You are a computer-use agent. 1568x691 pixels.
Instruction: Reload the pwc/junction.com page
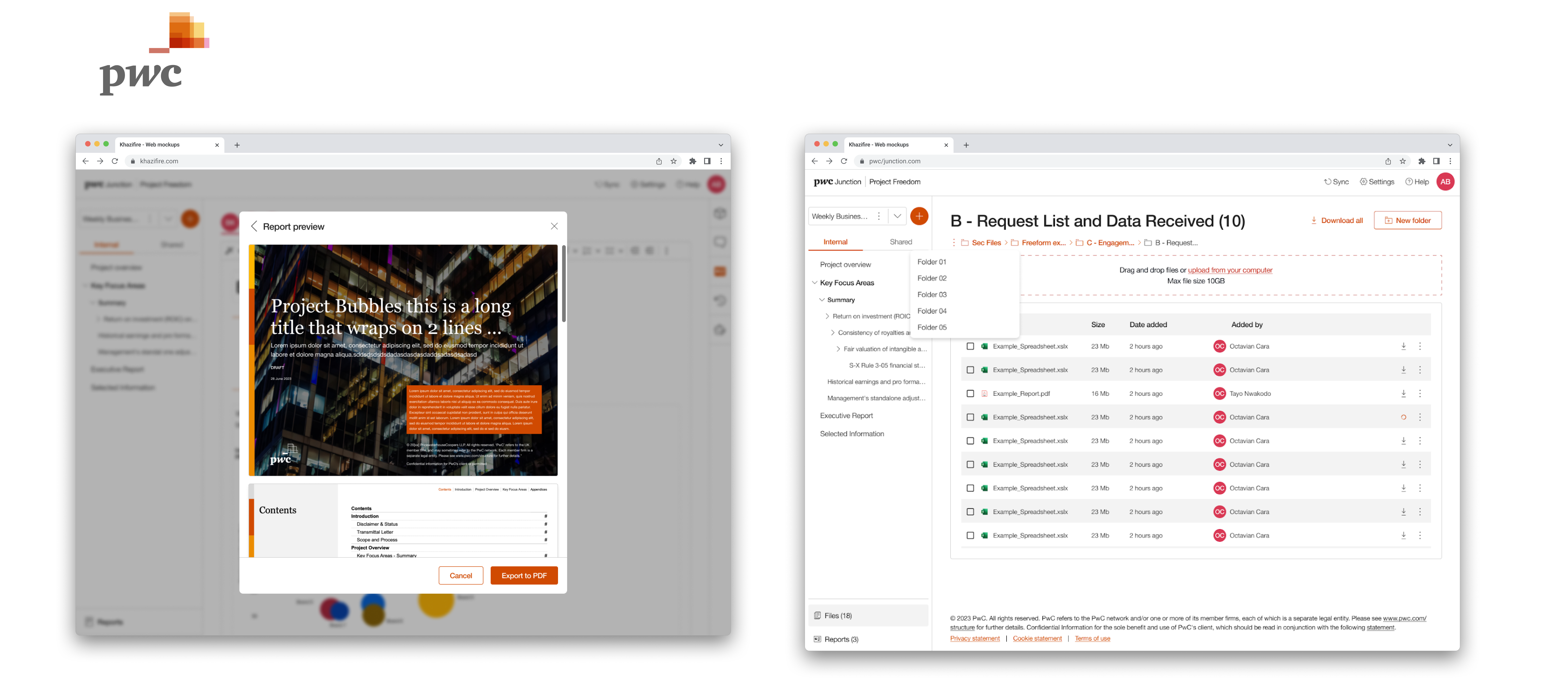click(844, 161)
